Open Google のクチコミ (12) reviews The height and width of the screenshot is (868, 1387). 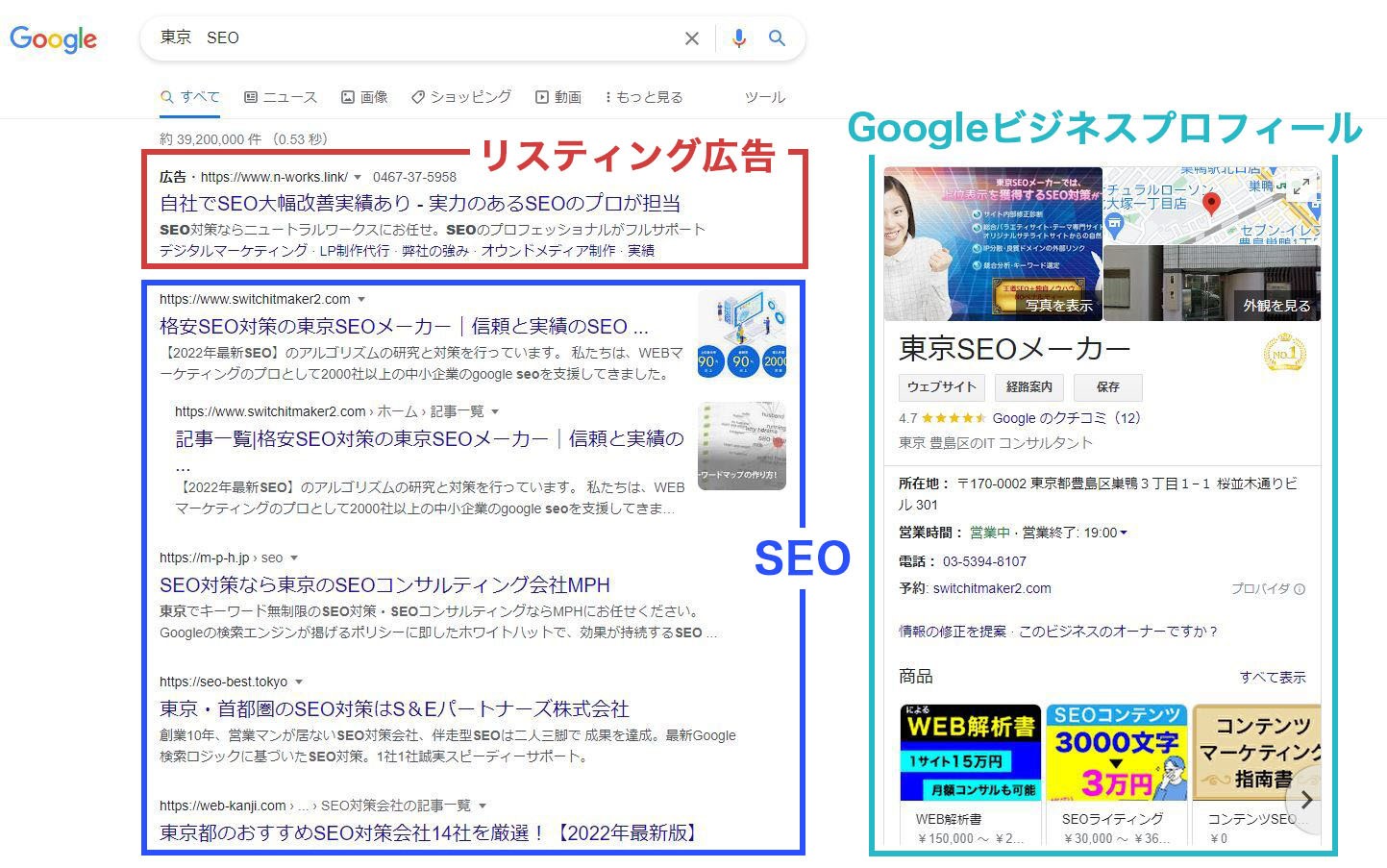[1066, 418]
